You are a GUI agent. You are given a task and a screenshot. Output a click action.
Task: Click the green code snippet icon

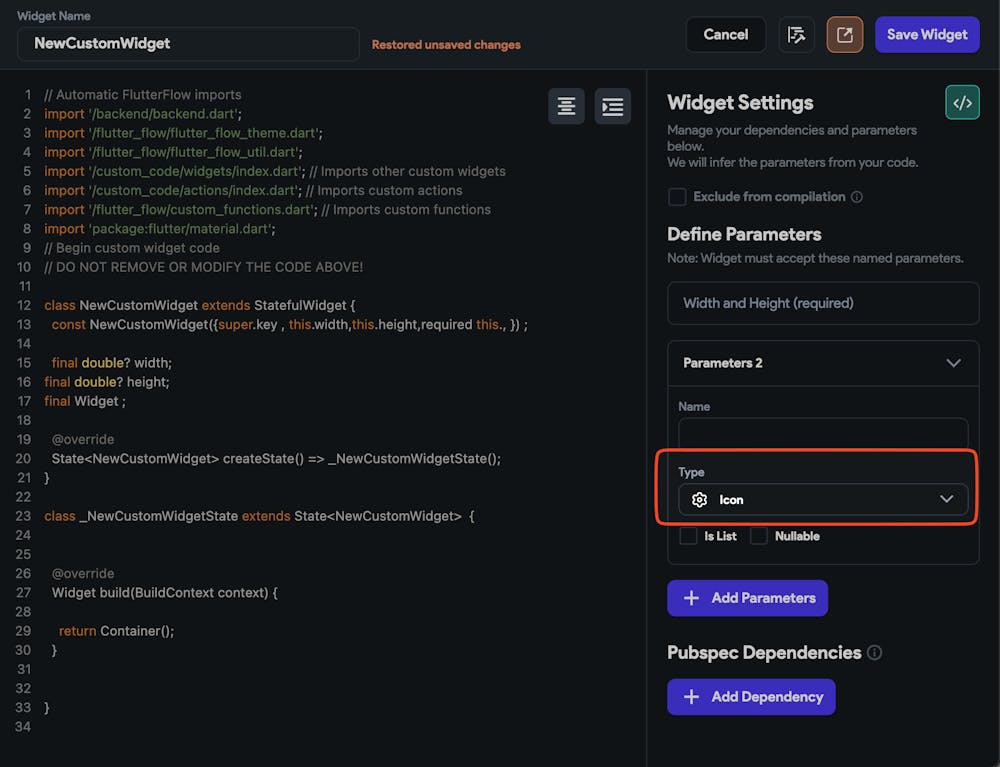(x=962, y=102)
